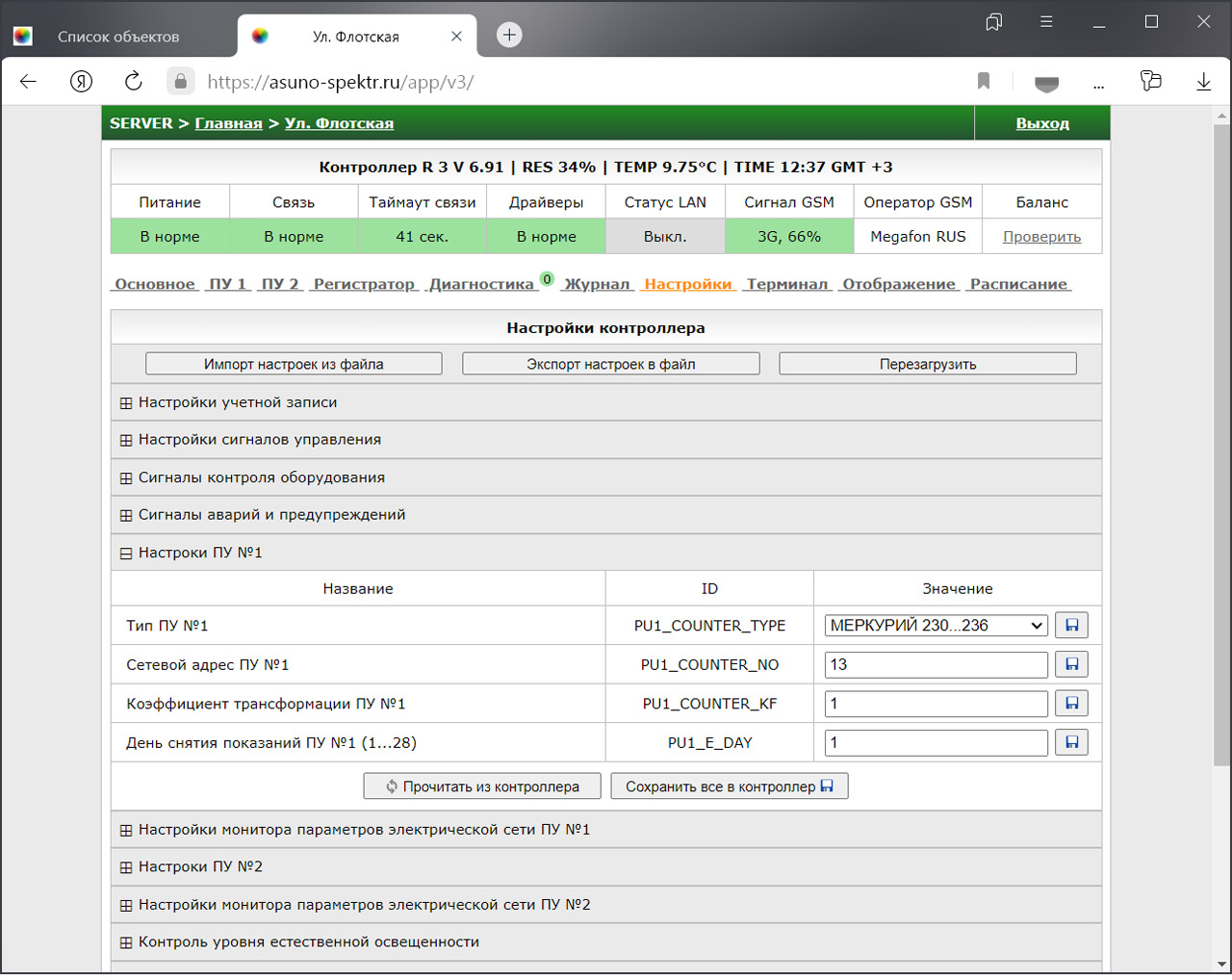
Task: Go back to the previous page
Action: (x=28, y=82)
